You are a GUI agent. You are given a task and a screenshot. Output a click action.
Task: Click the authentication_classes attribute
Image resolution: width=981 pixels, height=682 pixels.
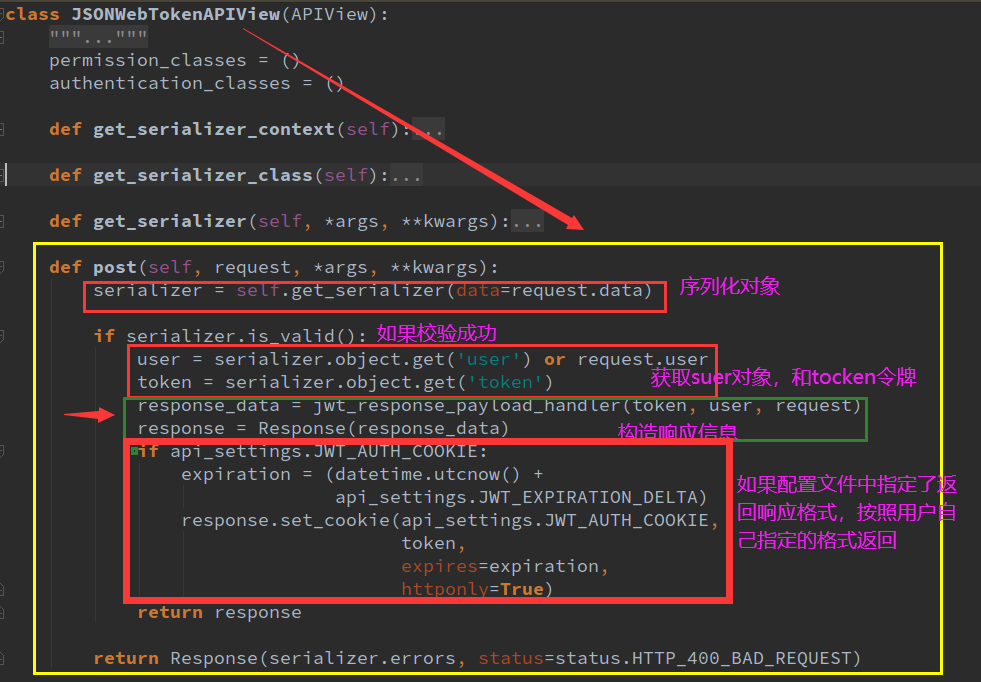(170, 83)
